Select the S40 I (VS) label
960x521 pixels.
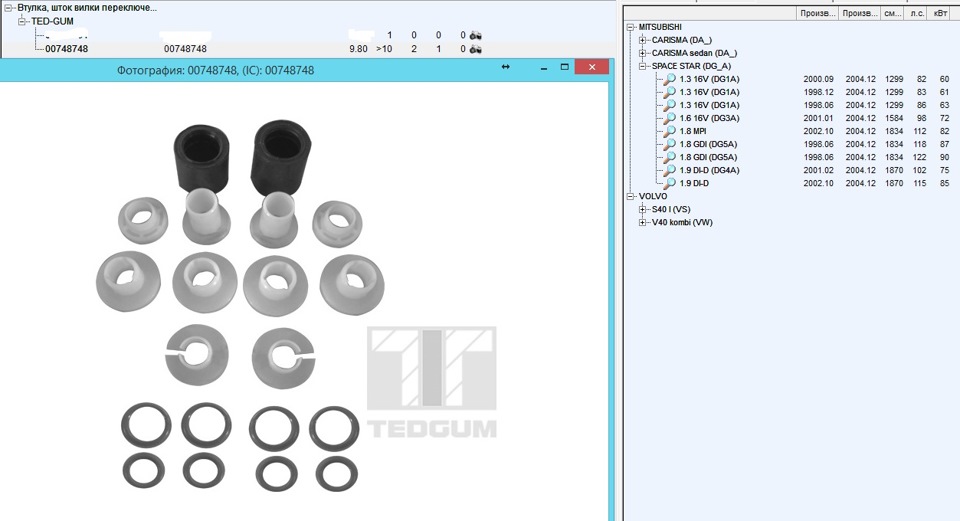(x=671, y=209)
